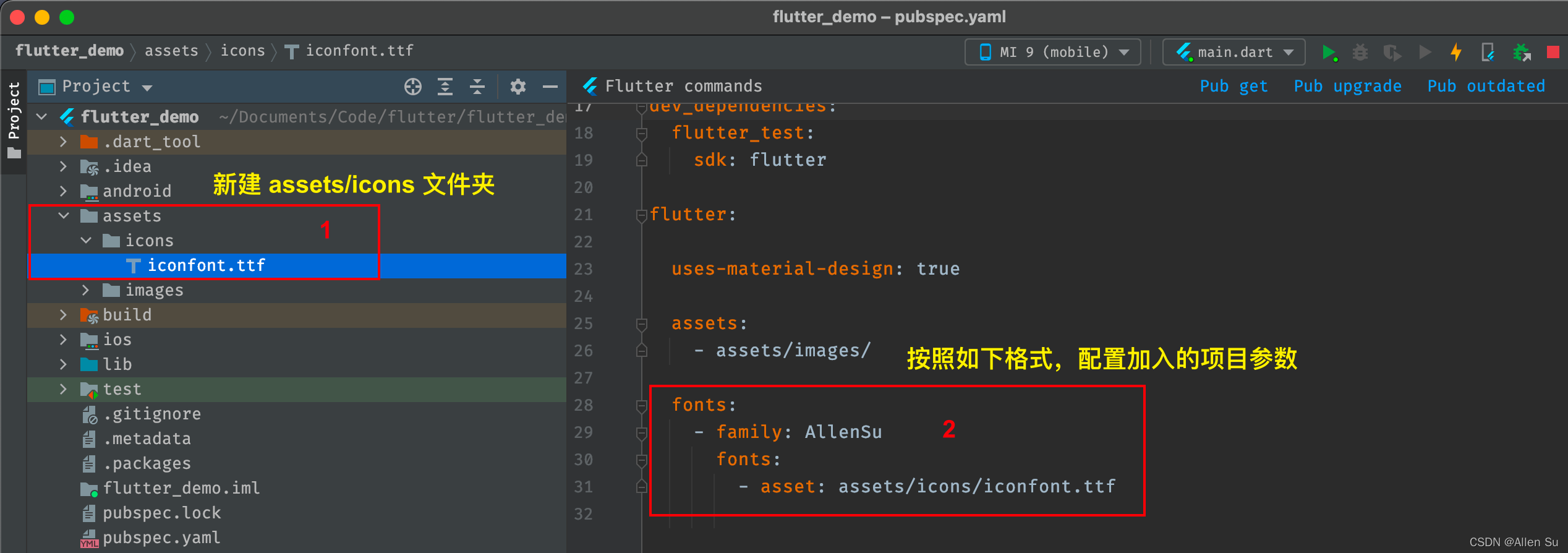
Task: Select pubspec.yaml in the project tree
Action: pos(297,538)
